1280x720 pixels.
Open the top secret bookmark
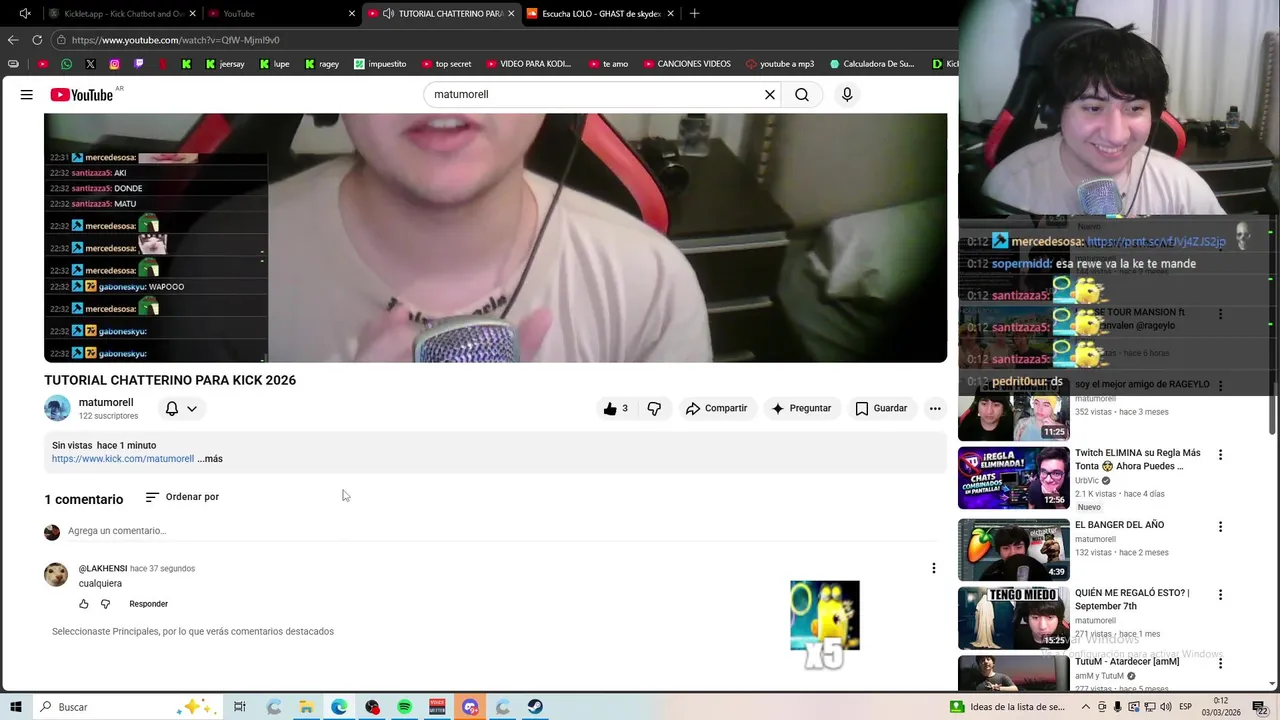coord(446,64)
